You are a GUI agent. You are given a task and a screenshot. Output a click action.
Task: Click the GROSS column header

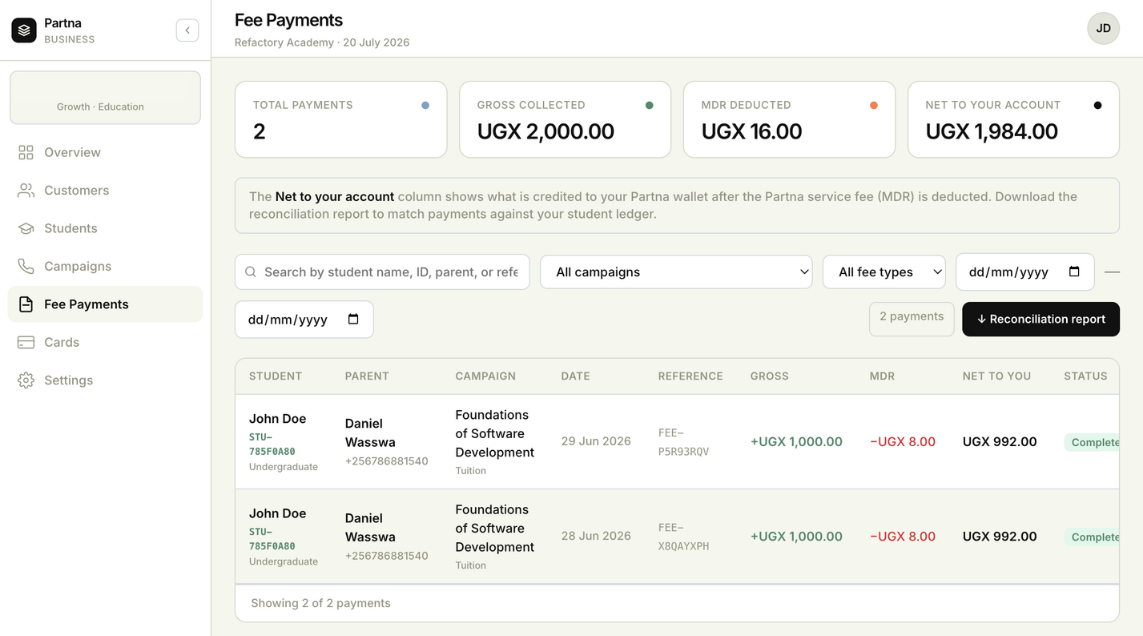tap(769, 376)
